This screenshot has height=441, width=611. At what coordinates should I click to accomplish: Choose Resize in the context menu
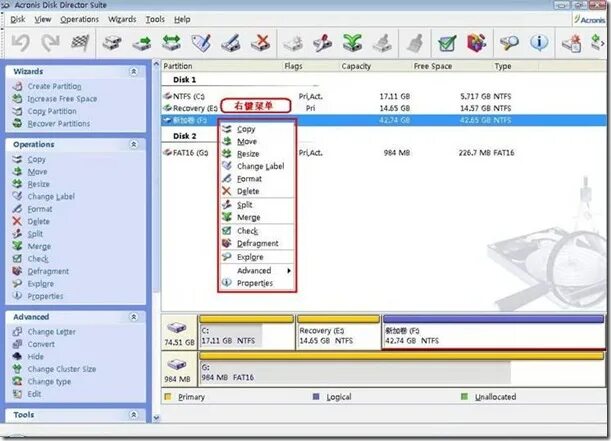click(256, 154)
